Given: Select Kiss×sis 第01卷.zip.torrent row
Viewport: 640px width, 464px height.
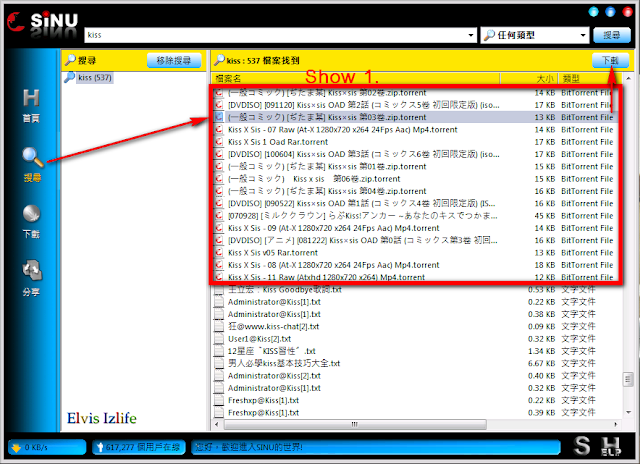Looking at the screenshot, I should (414, 166).
